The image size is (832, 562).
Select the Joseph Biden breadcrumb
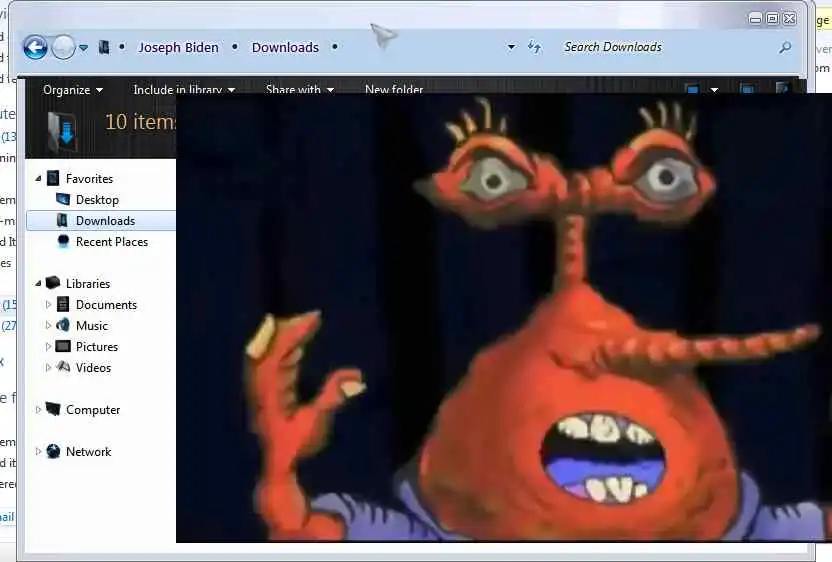pos(178,47)
